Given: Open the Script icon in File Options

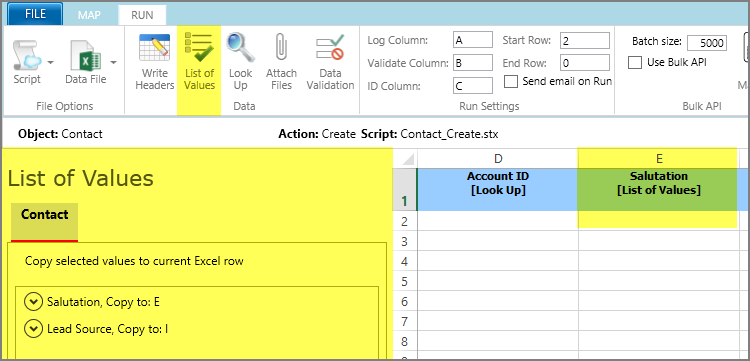Looking at the screenshot, I should pyautogui.click(x=27, y=55).
